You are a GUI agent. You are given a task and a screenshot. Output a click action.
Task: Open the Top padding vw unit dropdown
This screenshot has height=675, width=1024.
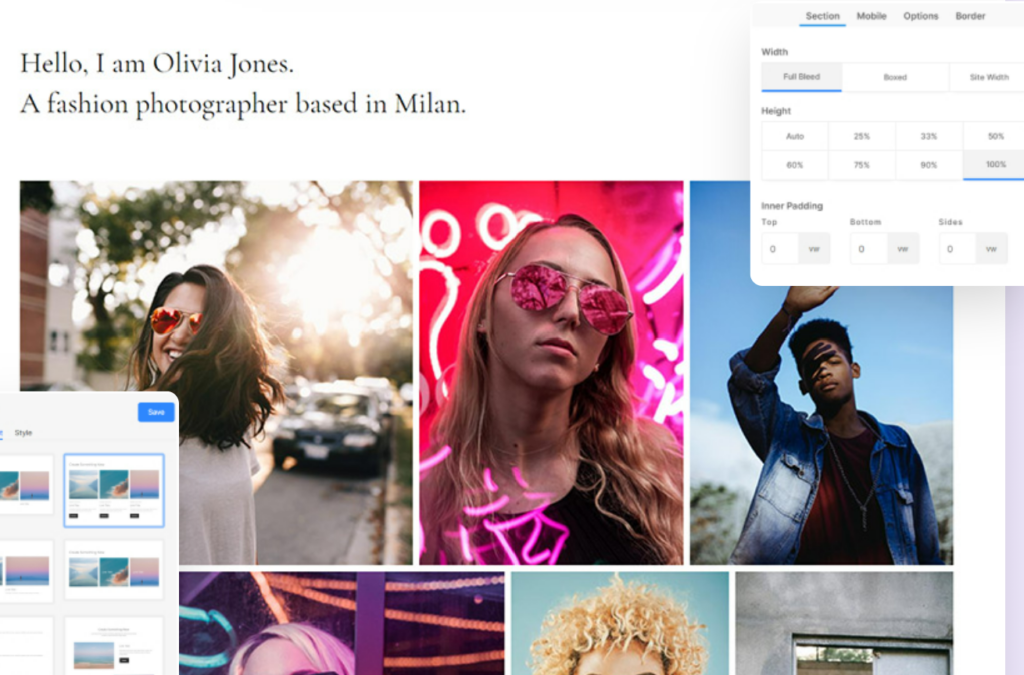click(813, 249)
